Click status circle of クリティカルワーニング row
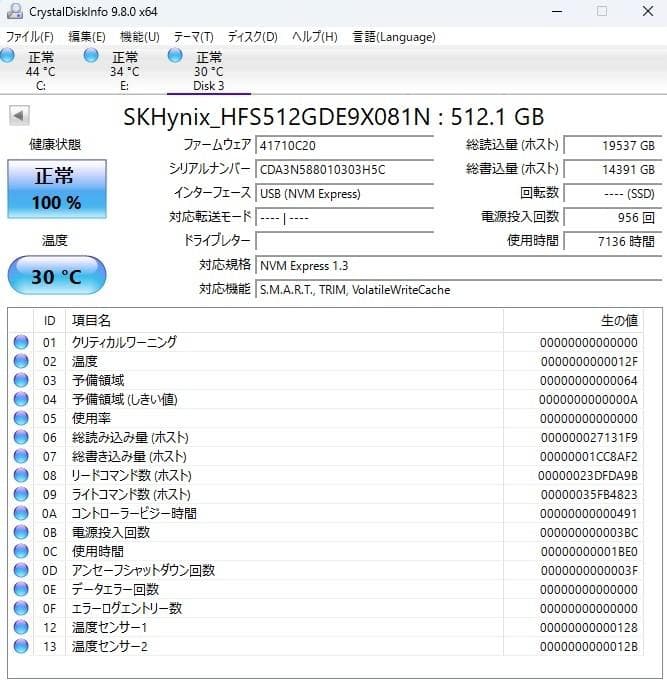Image resolution: width=667 pixels, height=682 pixels. click(x=21, y=342)
